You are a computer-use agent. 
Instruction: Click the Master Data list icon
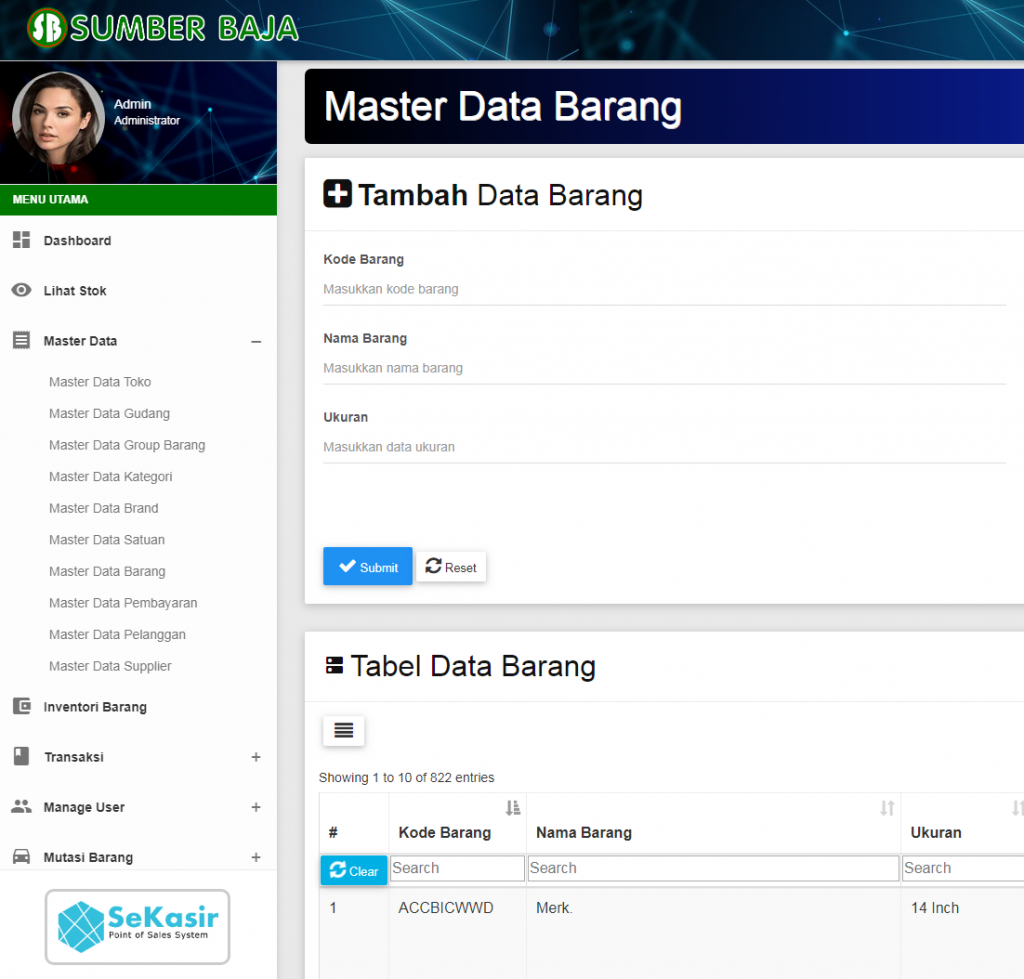point(21,340)
